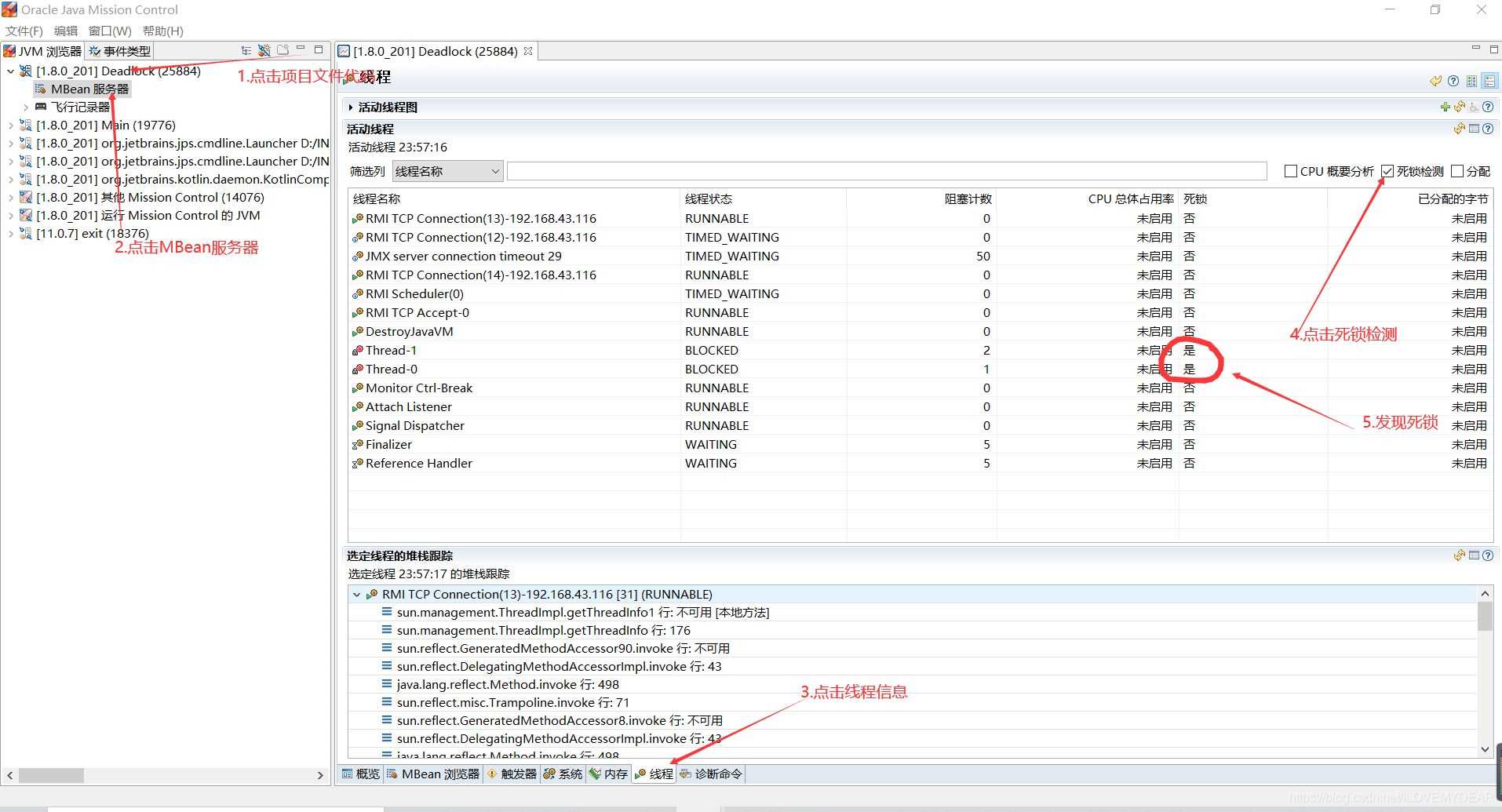Expand the 飞行记录器 tree node
The image size is (1502, 812).
click(x=26, y=107)
